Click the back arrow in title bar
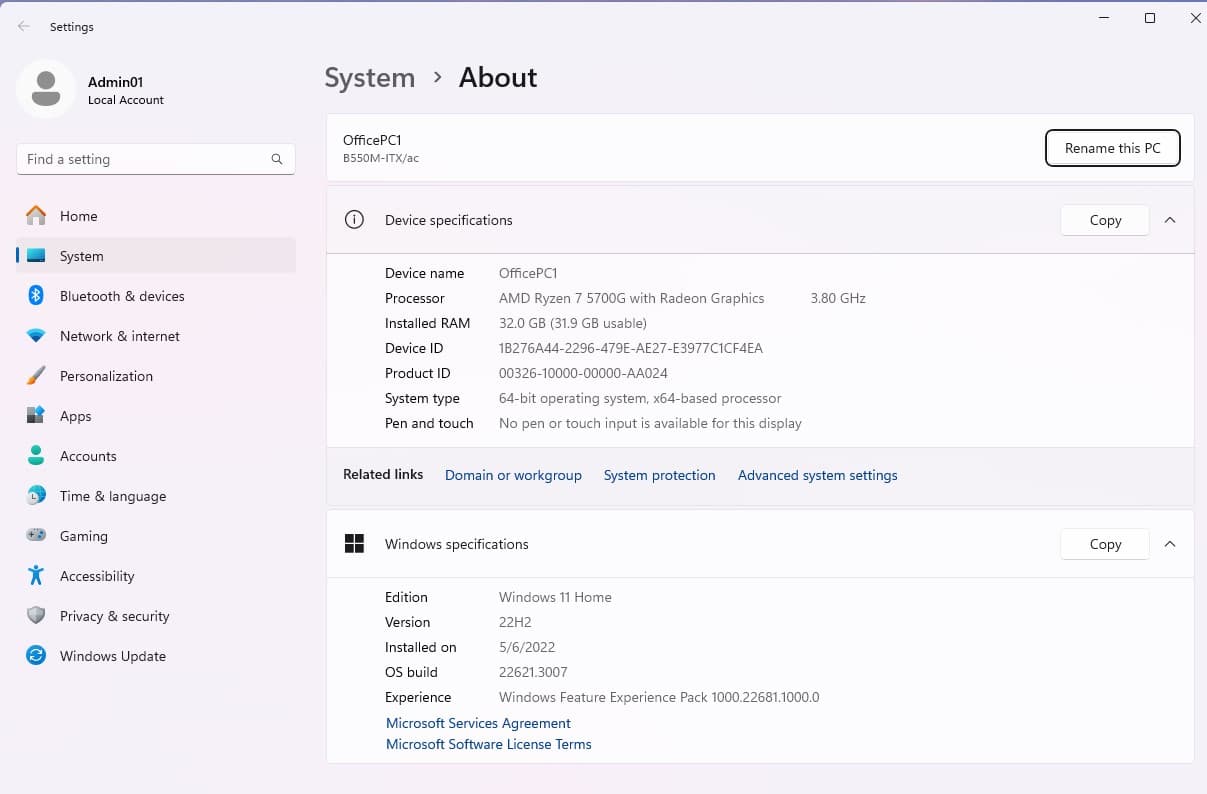Image resolution: width=1207 pixels, height=794 pixels. click(x=24, y=27)
